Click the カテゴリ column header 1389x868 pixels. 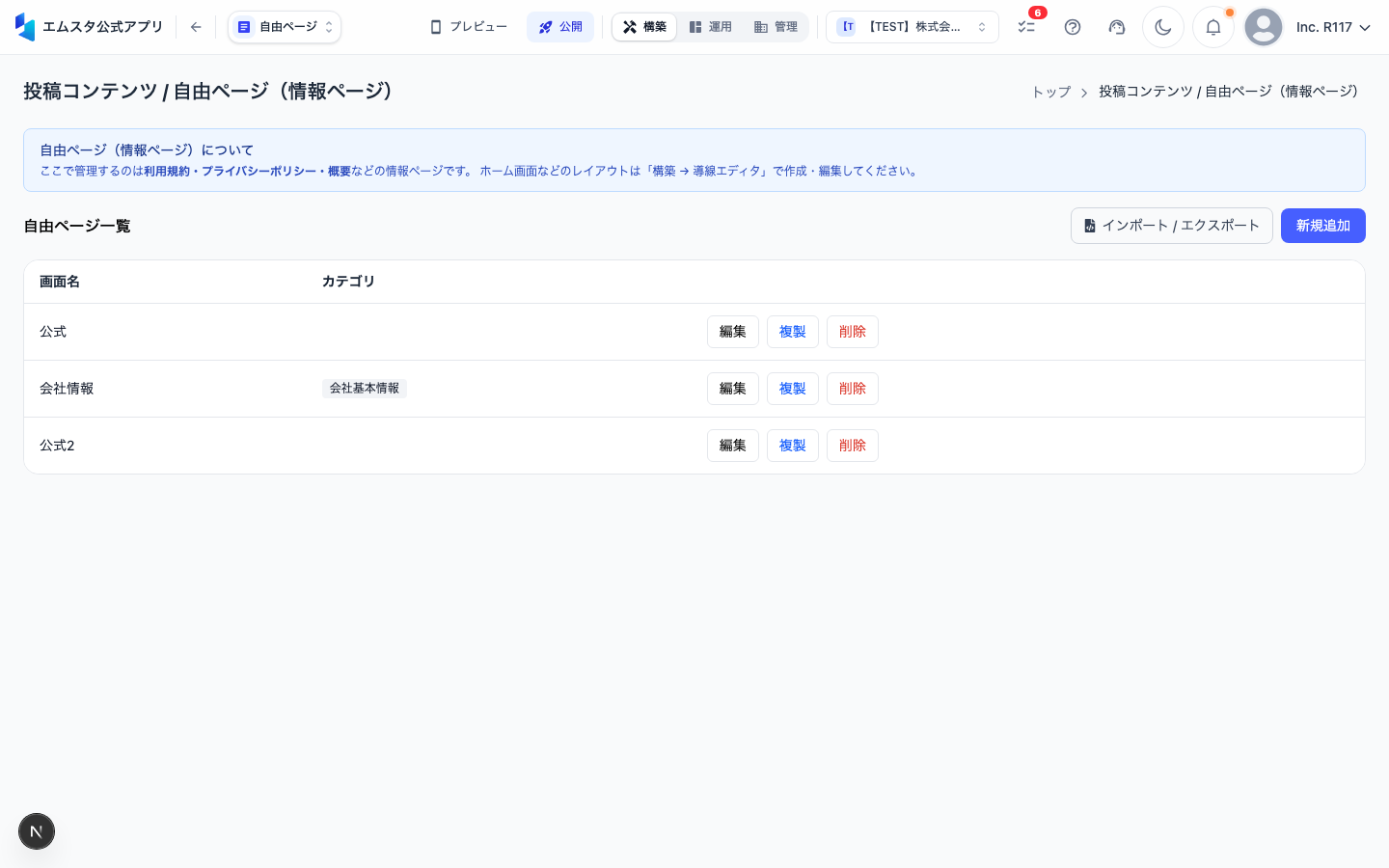coord(348,282)
